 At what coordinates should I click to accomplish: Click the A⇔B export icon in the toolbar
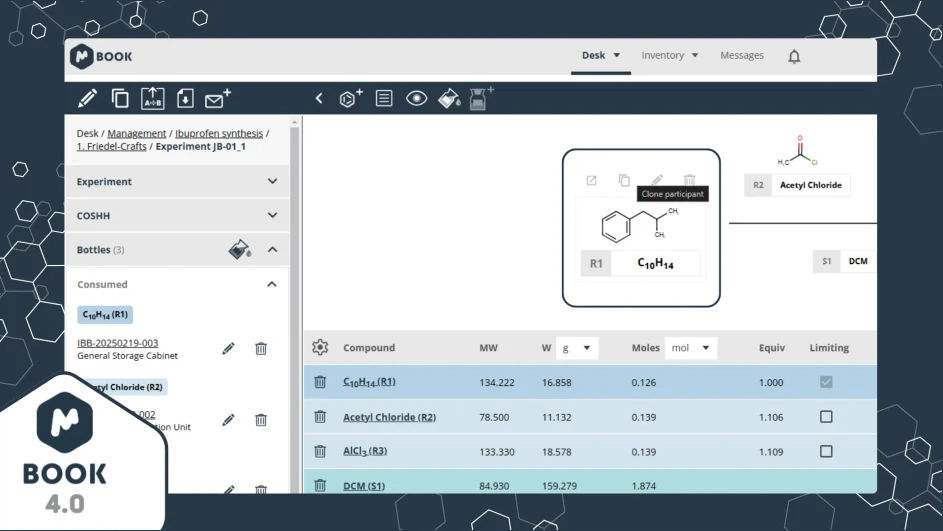coord(153,98)
